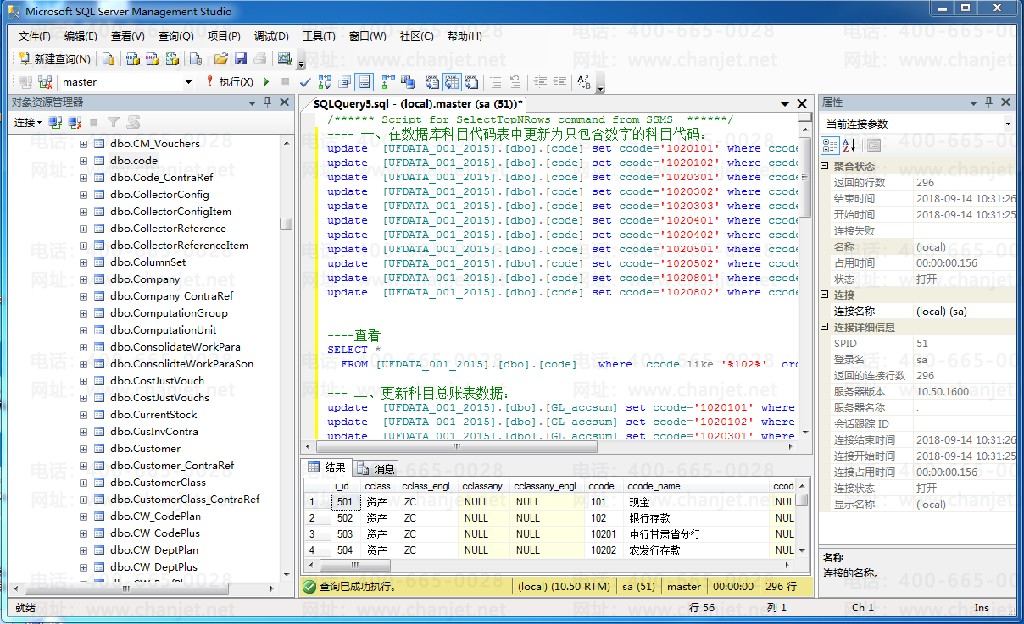The width and height of the screenshot is (1024, 624).
Task: Click the Open File folder icon
Action: [x=221, y=59]
